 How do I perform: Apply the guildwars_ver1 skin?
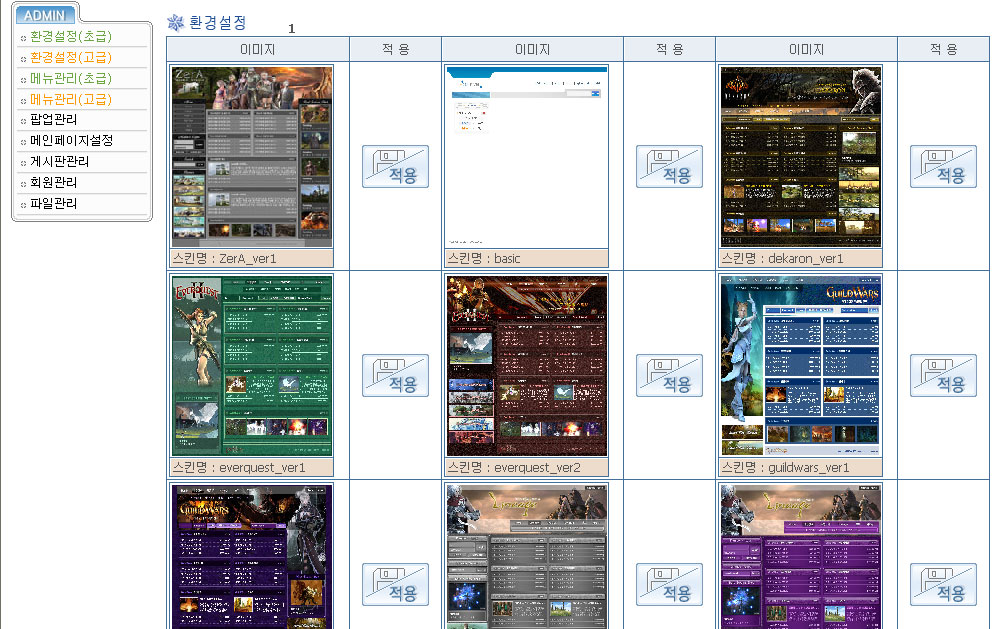[x=943, y=375]
